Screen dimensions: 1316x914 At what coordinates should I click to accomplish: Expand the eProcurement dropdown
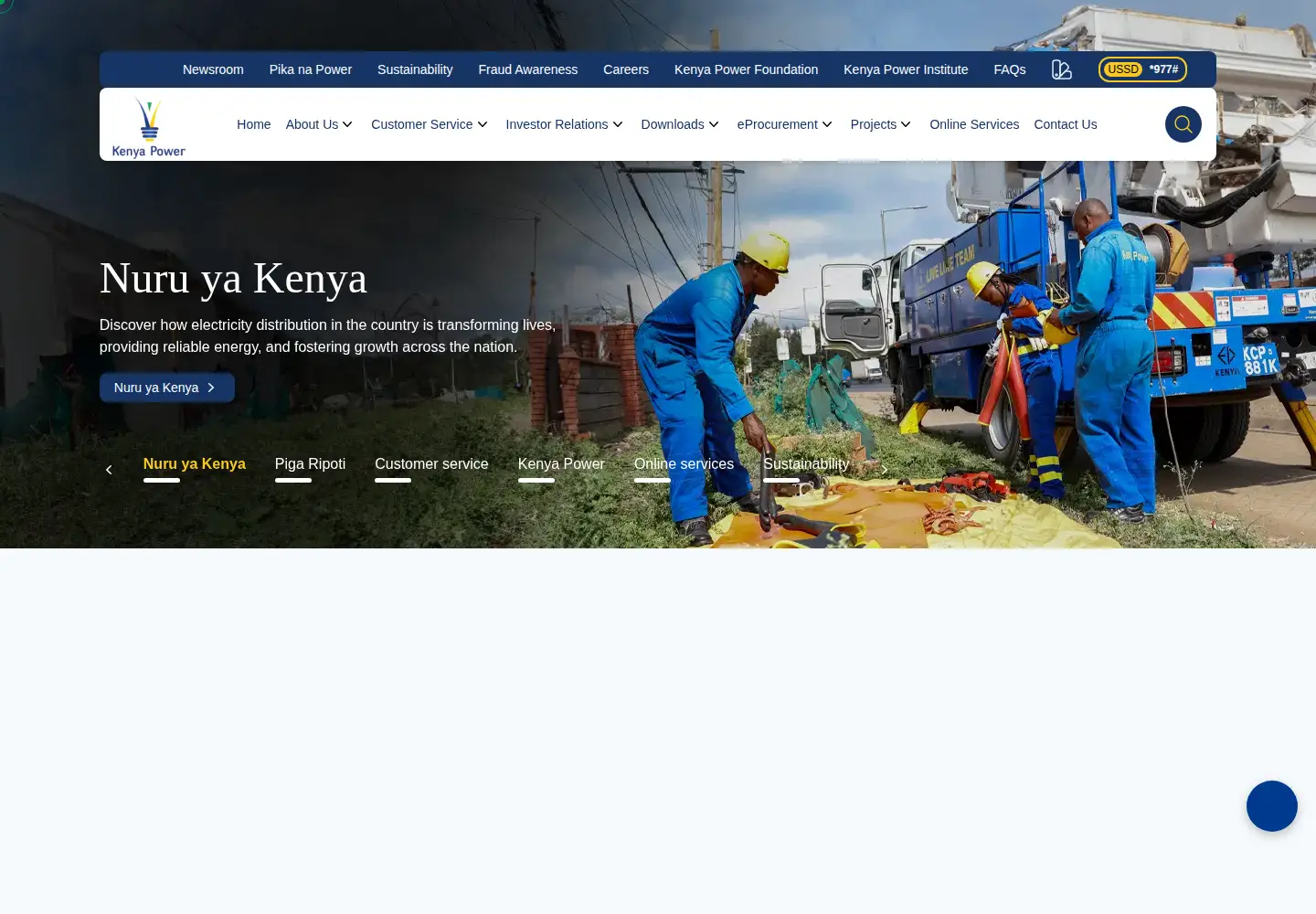(x=785, y=124)
